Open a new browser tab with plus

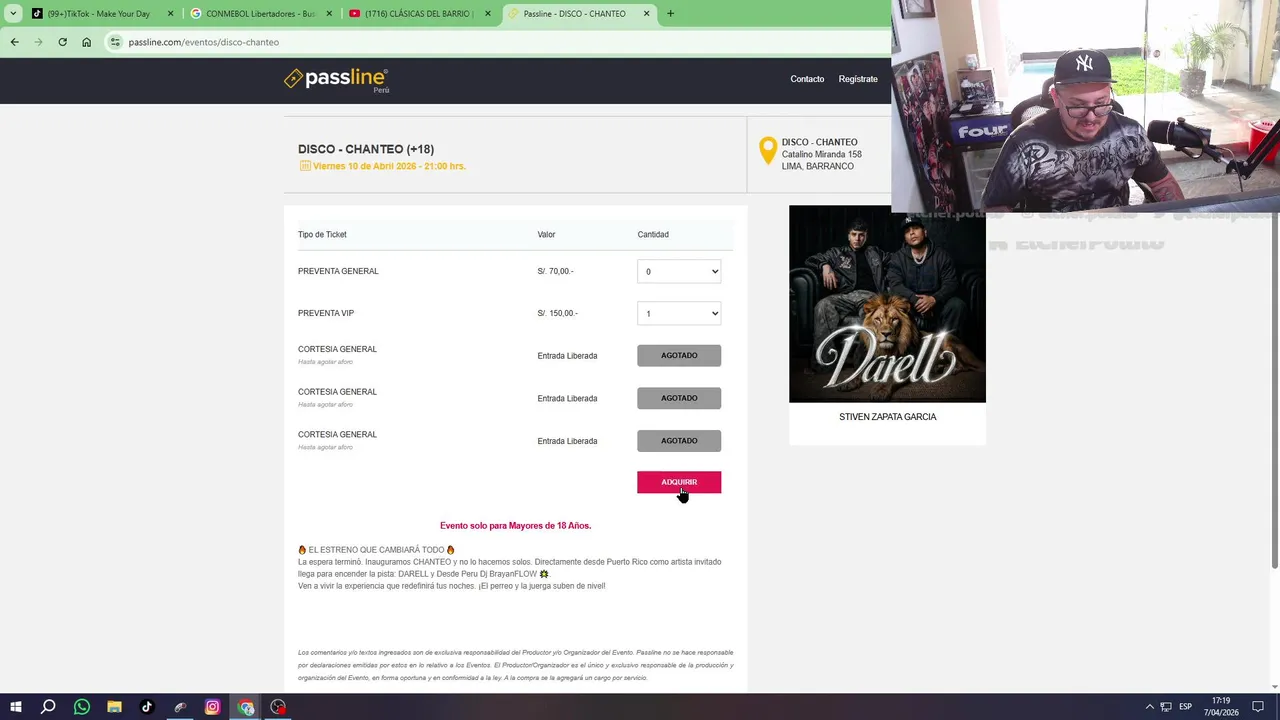point(670,14)
